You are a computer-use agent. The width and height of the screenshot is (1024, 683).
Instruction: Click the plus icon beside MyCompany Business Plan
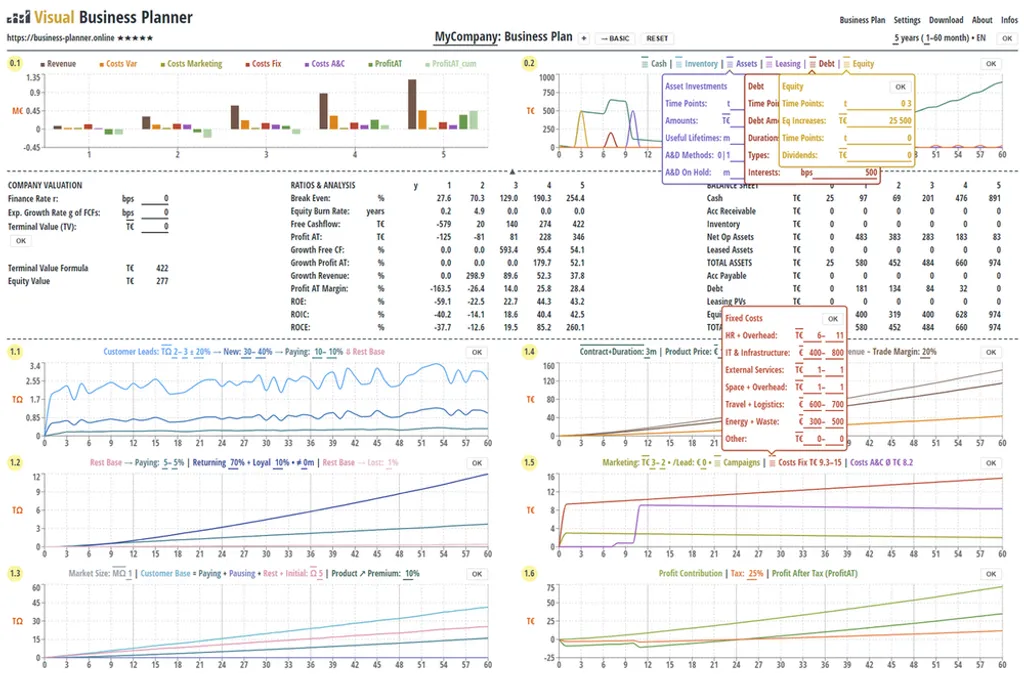coord(583,38)
